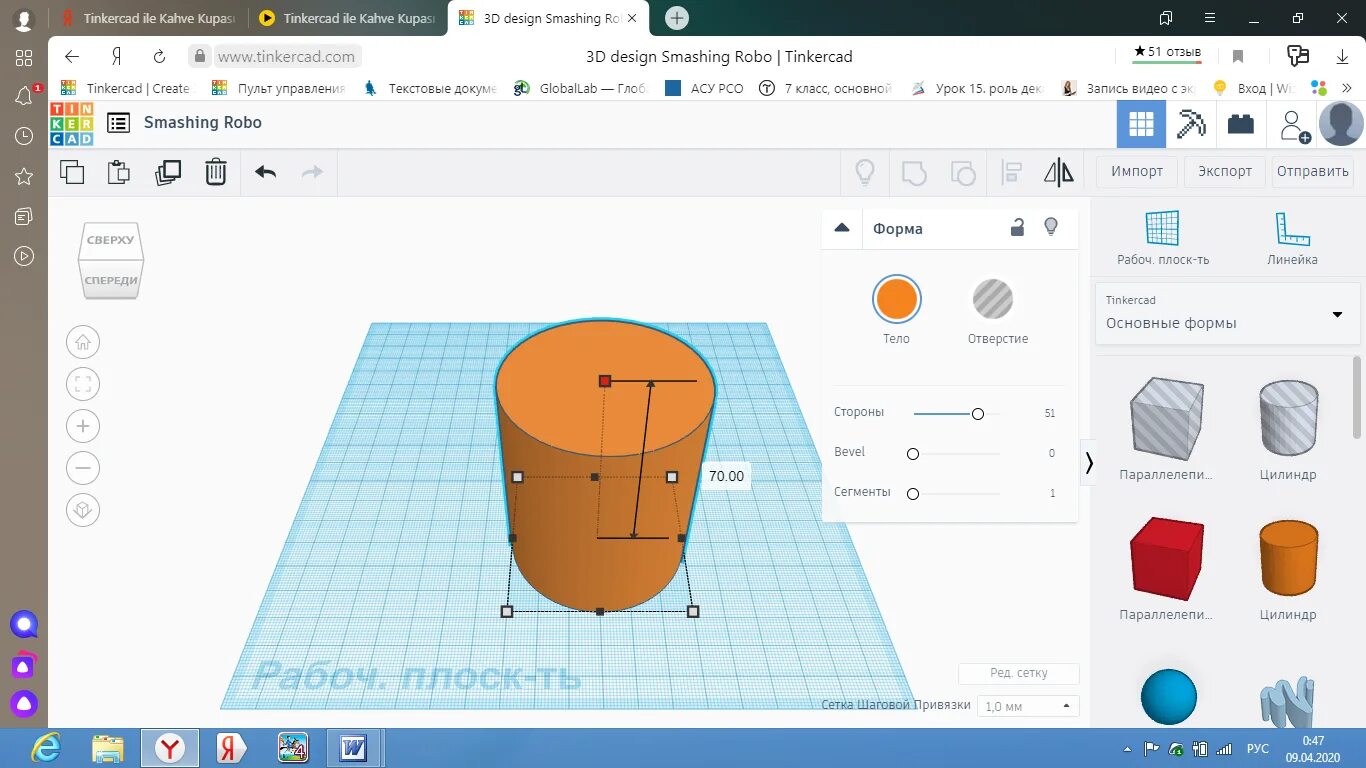This screenshot has height=768, width=1366.
Task: Click the Экспорт button
Action: [x=1225, y=171]
